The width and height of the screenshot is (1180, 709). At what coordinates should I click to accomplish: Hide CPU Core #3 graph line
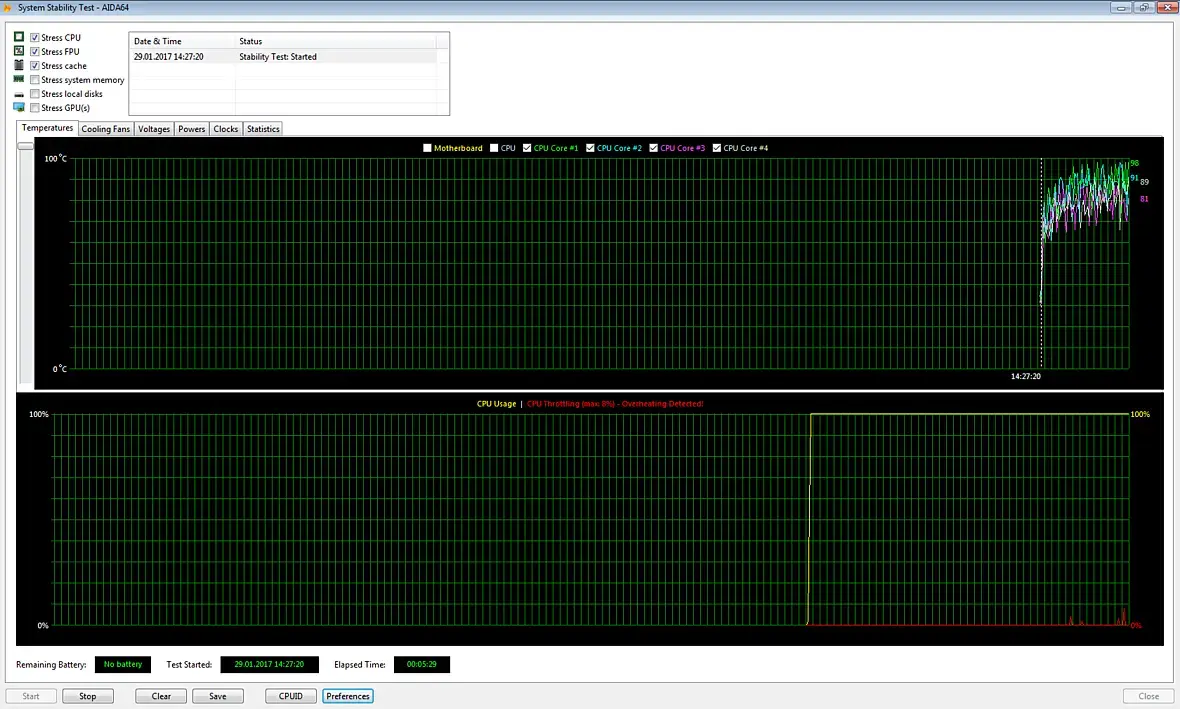(x=653, y=148)
